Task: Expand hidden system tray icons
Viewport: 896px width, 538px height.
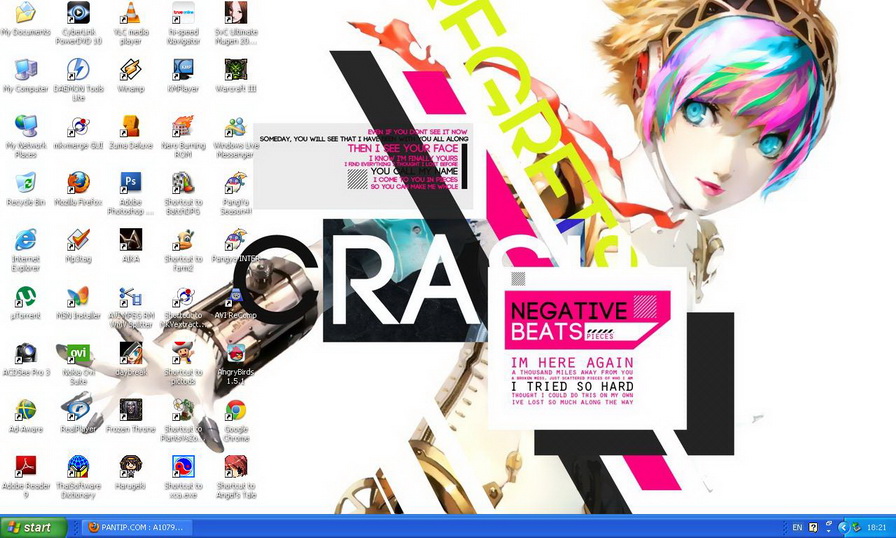Action: (x=843, y=527)
